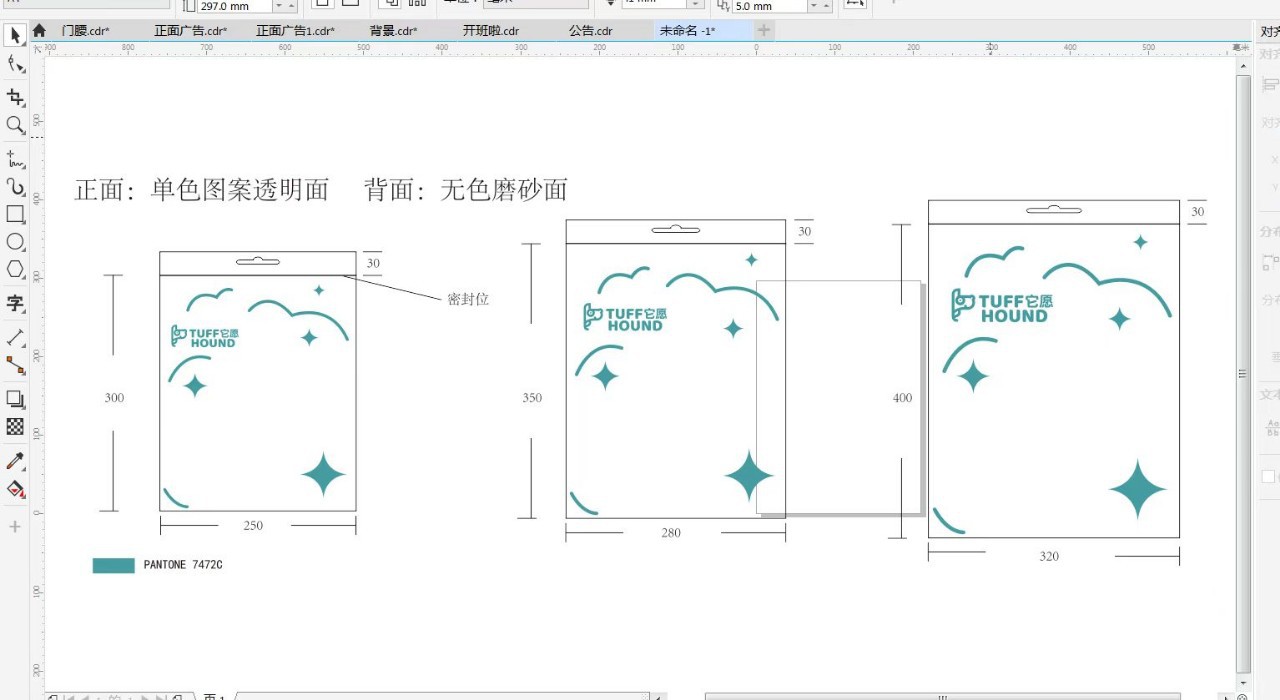Screen dimensions: 1280x700
Task: Select the Color Eyedropper tool
Action: point(15,461)
